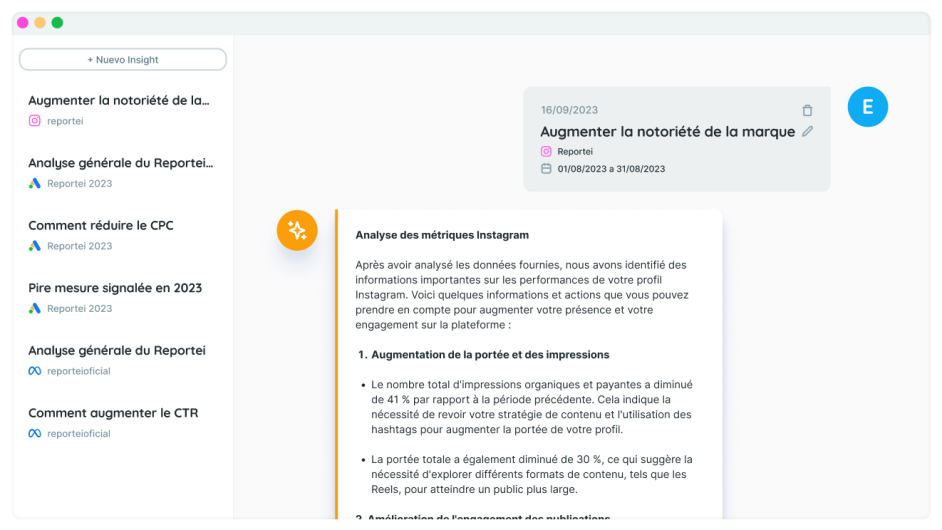The height and width of the screenshot is (530, 942).
Task: Click the calendar icon beside date range
Action: point(546,168)
